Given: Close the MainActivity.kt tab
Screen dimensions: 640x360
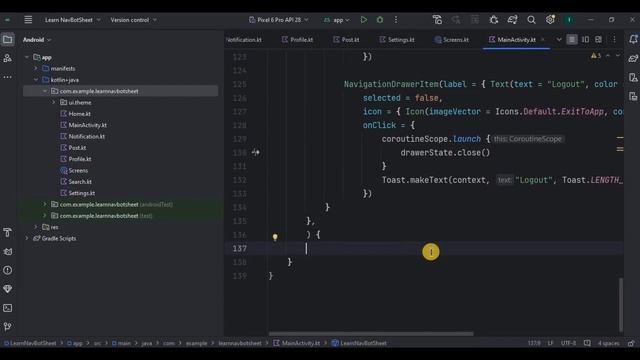Looking at the screenshot, I should pyautogui.click(x=542, y=40).
